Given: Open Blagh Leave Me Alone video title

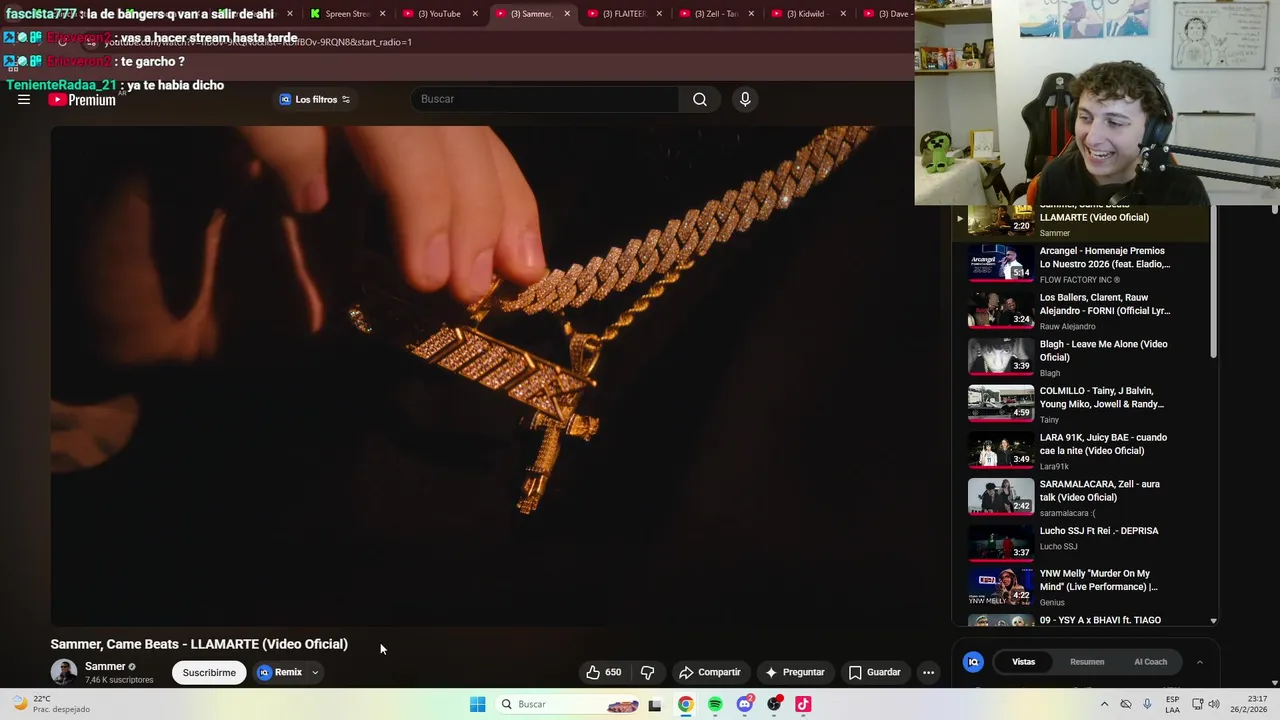Looking at the screenshot, I should (1103, 350).
